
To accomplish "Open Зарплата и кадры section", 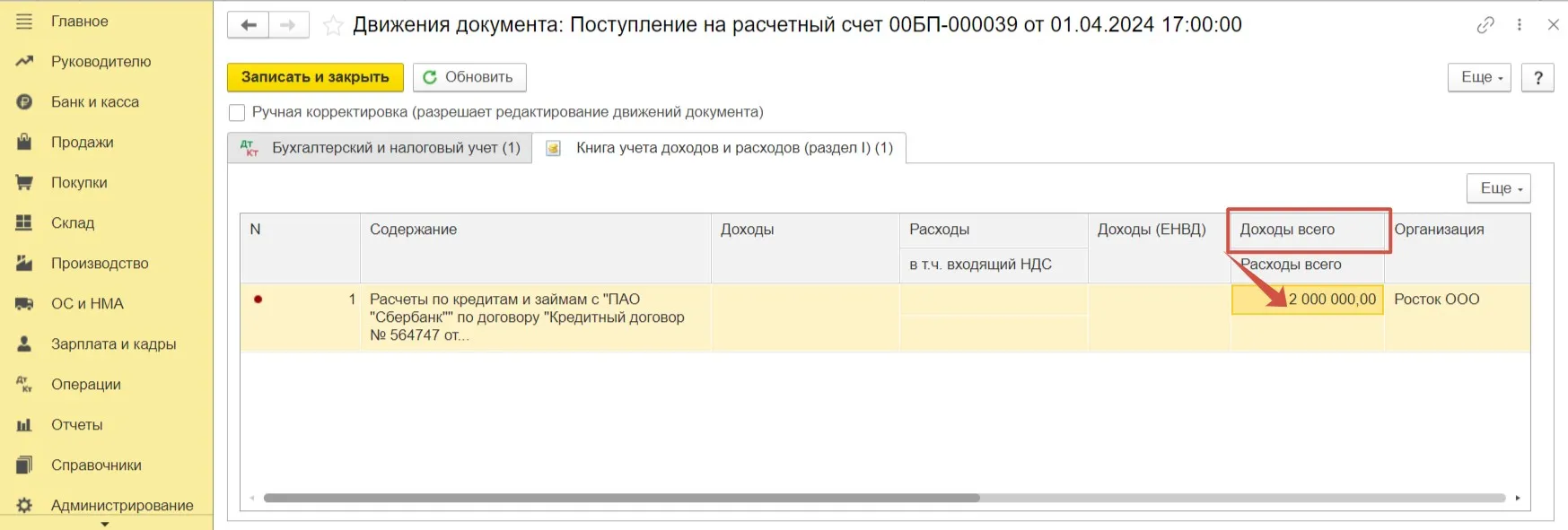I will tap(113, 344).
